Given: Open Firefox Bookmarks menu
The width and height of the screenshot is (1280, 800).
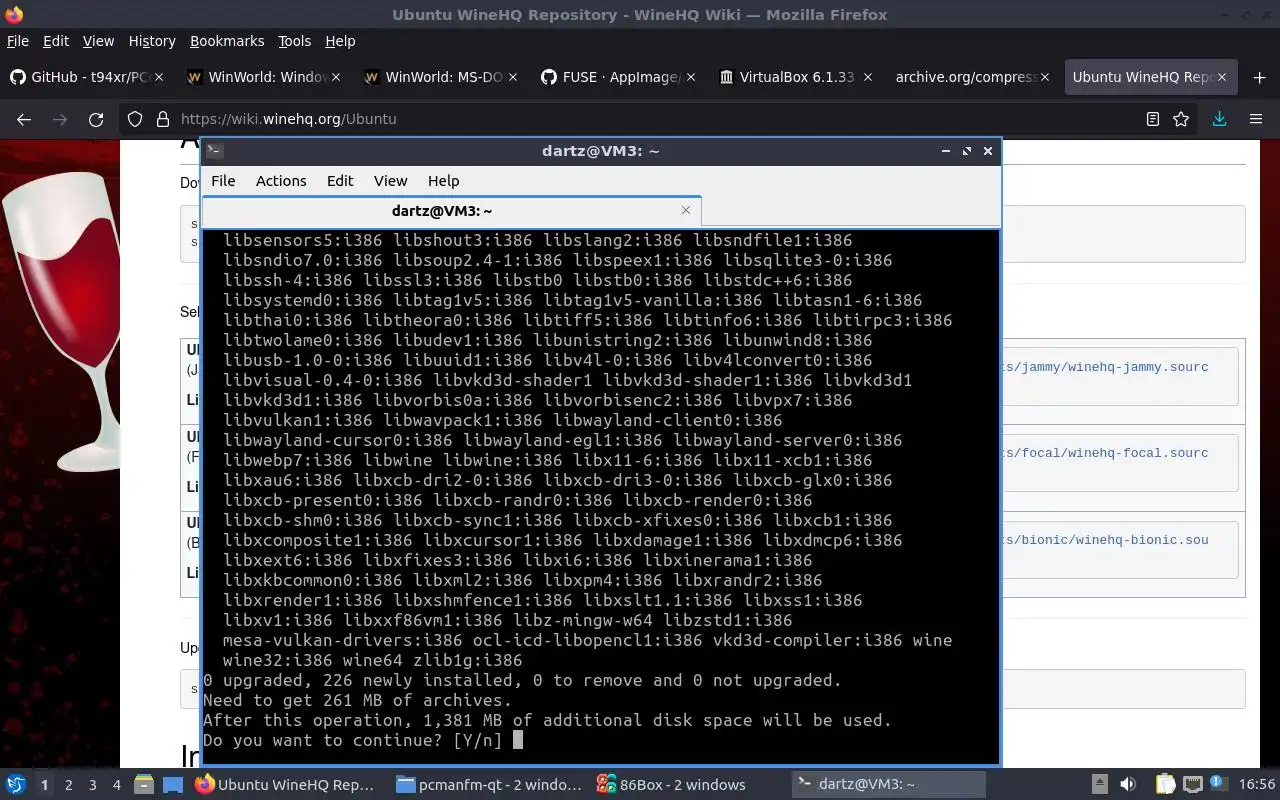Looking at the screenshot, I should click(227, 41).
